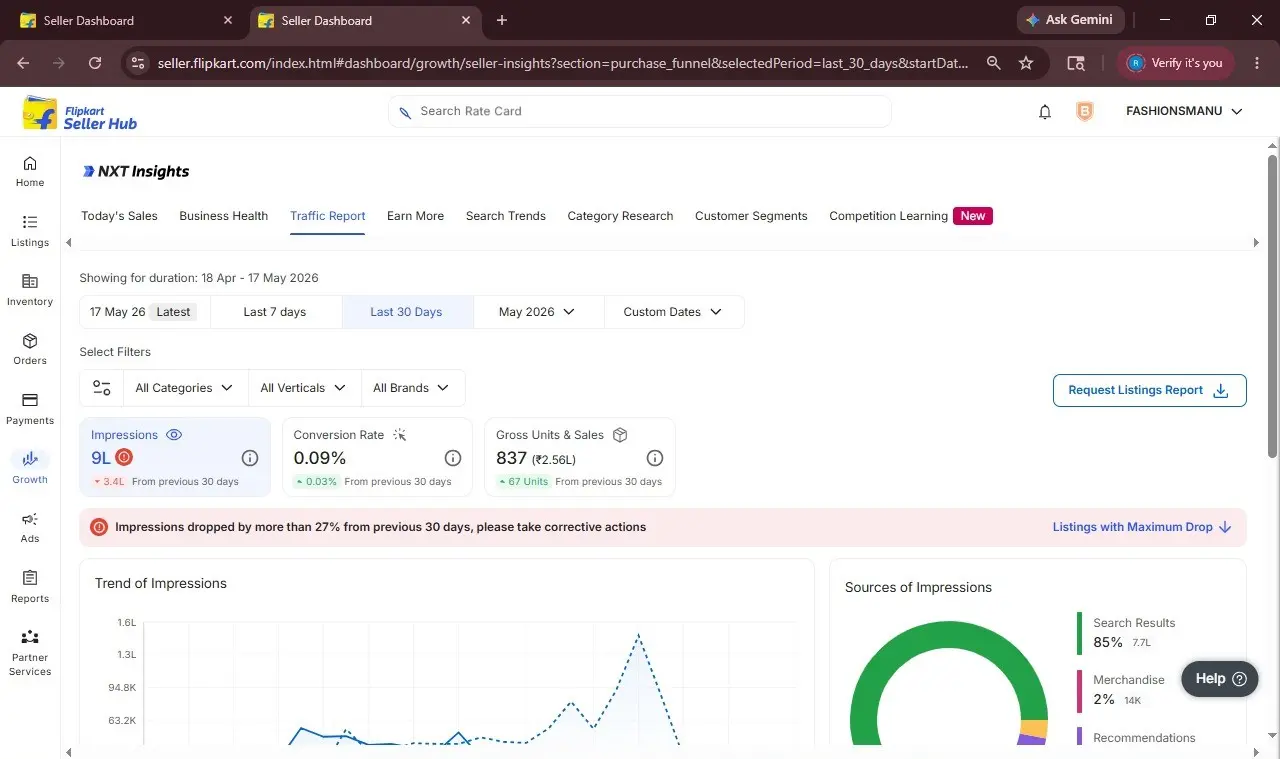Image resolution: width=1280 pixels, height=759 pixels.
Task: View site information icon in address bar
Action: 138,63
